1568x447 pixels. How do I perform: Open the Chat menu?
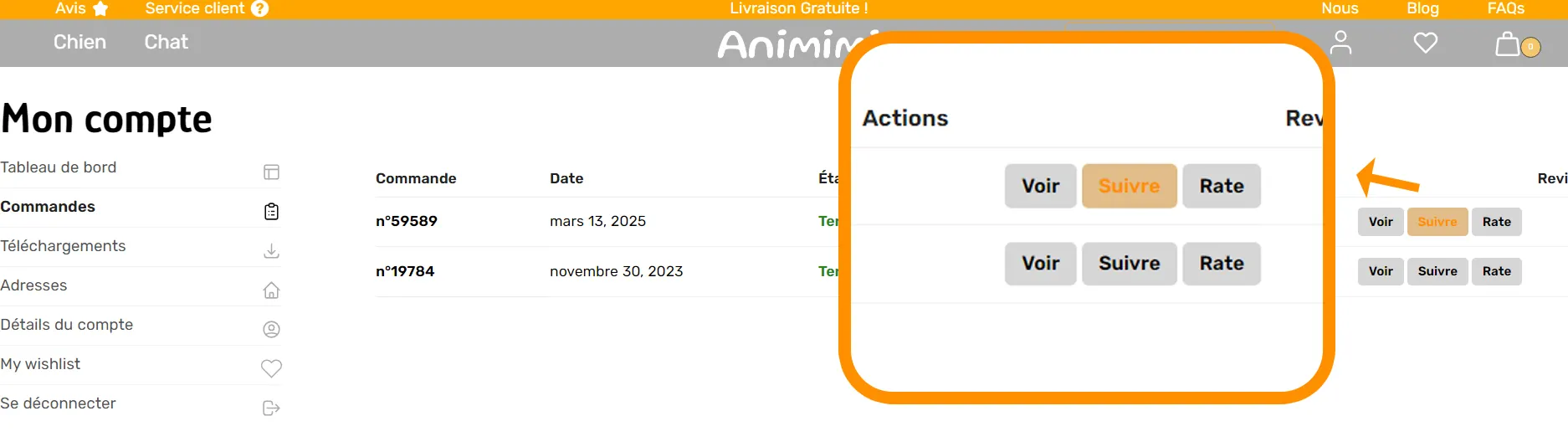(166, 42)
